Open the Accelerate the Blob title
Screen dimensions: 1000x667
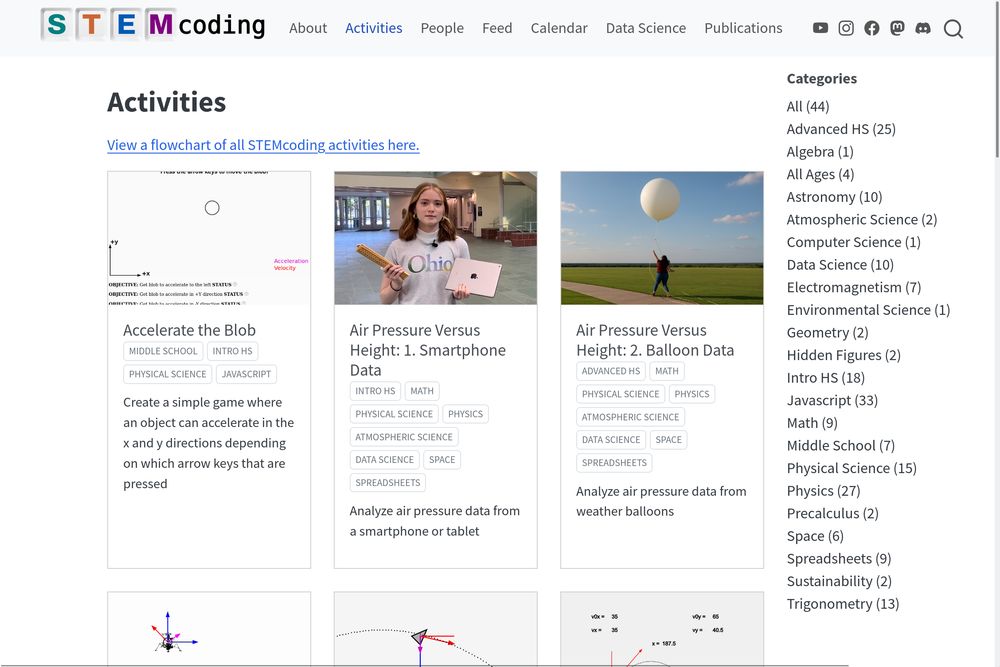[189, 330]
